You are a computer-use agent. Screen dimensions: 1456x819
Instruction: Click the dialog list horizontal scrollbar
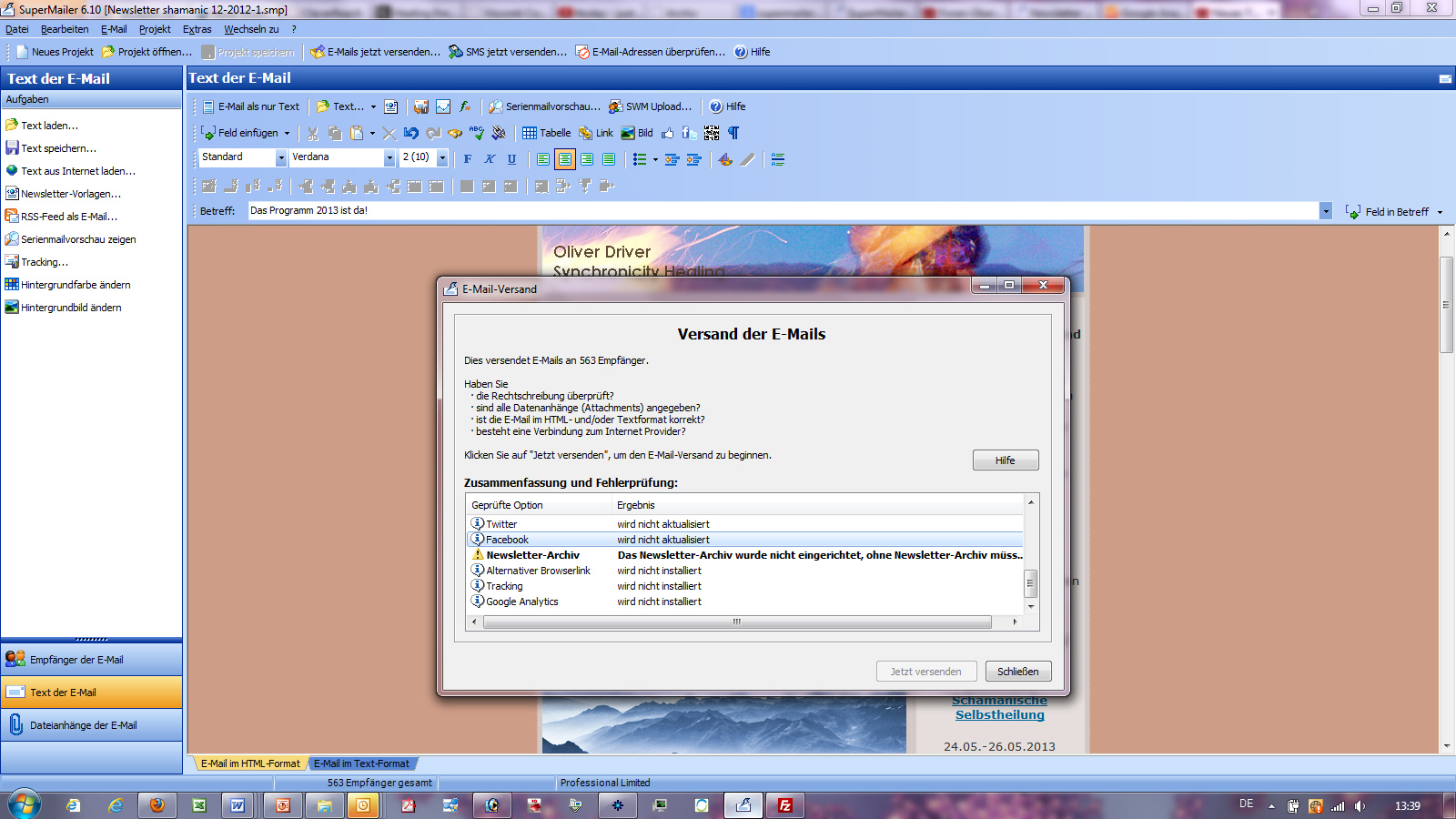tap(737, 622)
